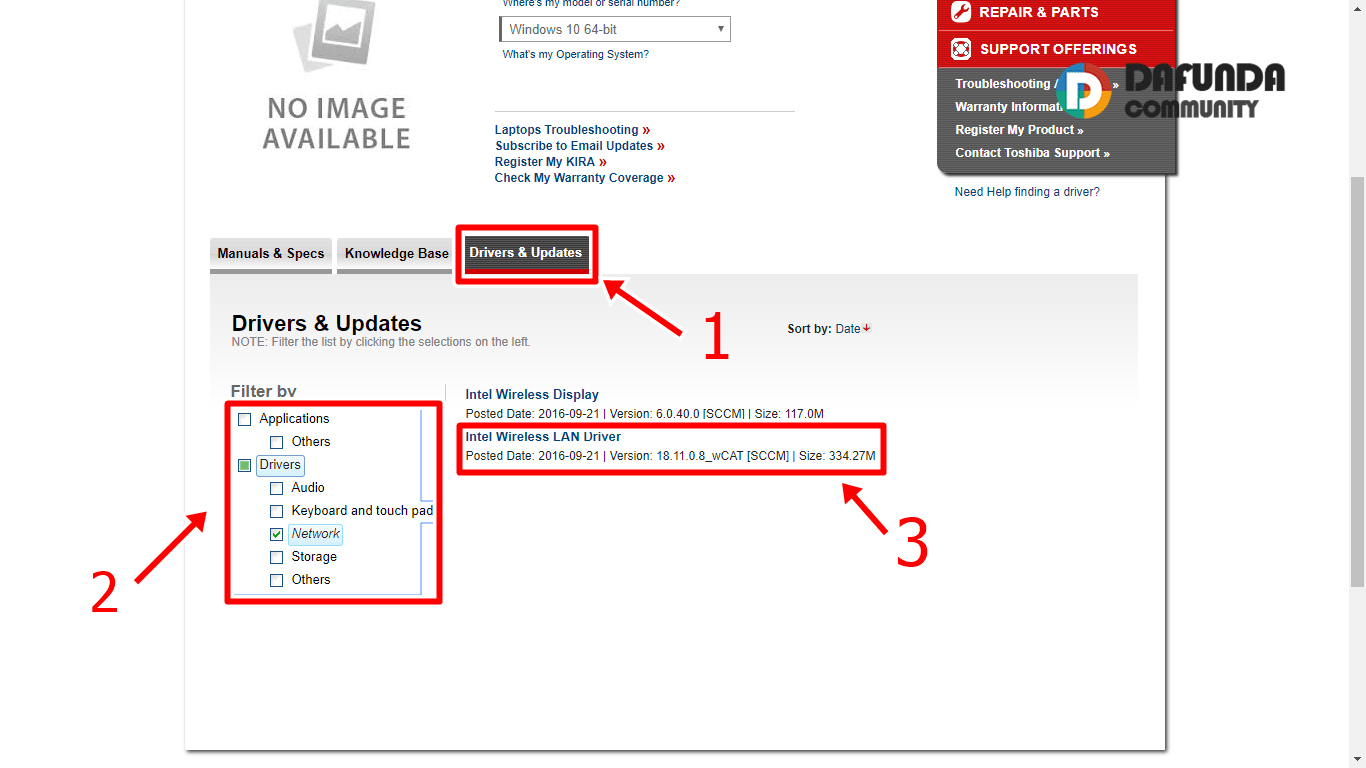Screen dimensions: 1366x768
Task: Change sort order via Date link
Action: click(x=847, y=329)
